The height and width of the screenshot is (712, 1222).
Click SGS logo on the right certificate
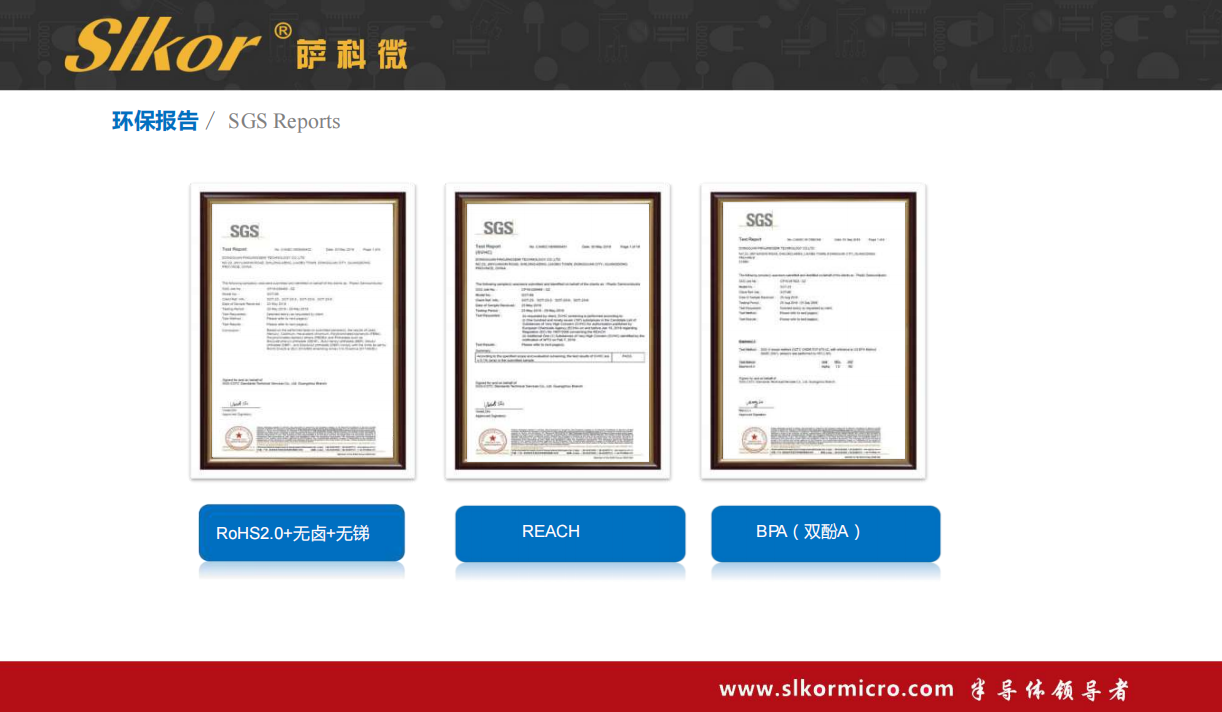click(x=759, y=220)
